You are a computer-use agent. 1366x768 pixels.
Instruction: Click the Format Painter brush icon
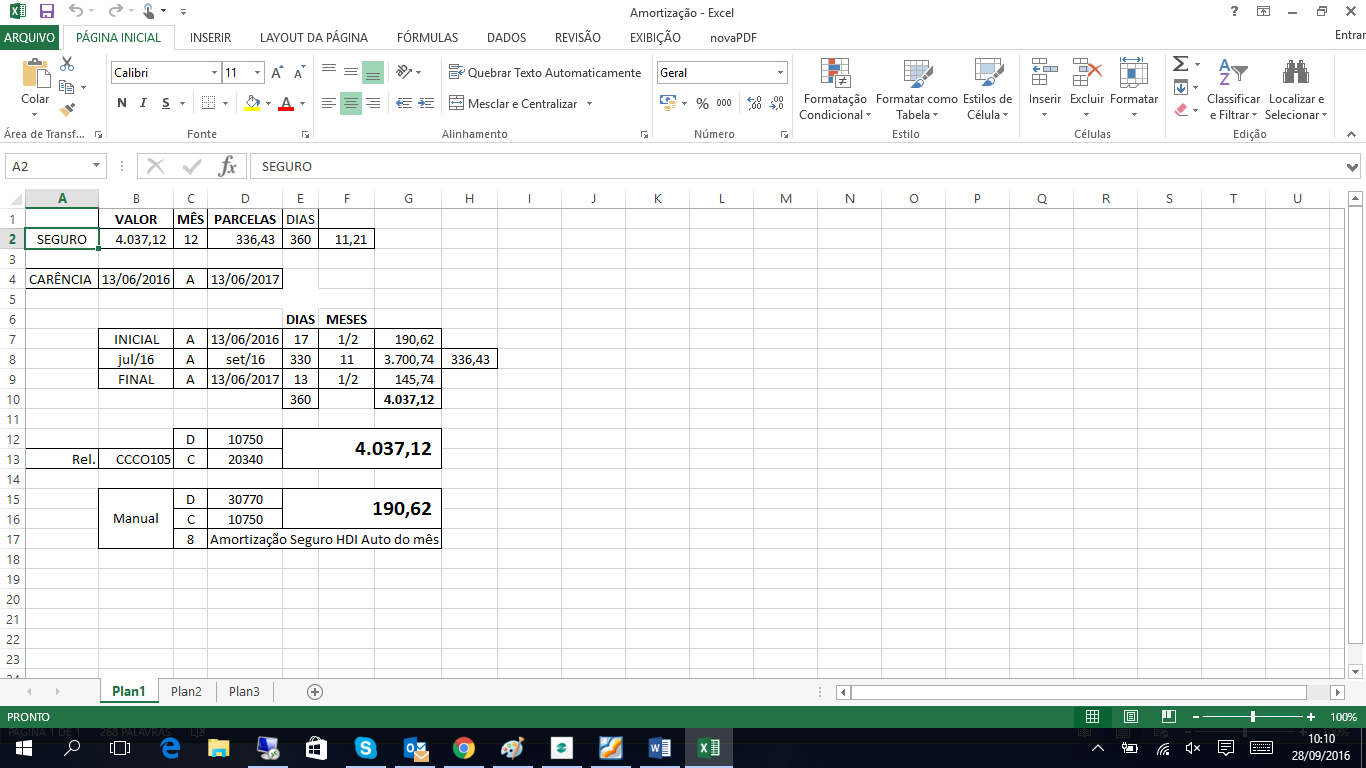[x=67, y=110]
